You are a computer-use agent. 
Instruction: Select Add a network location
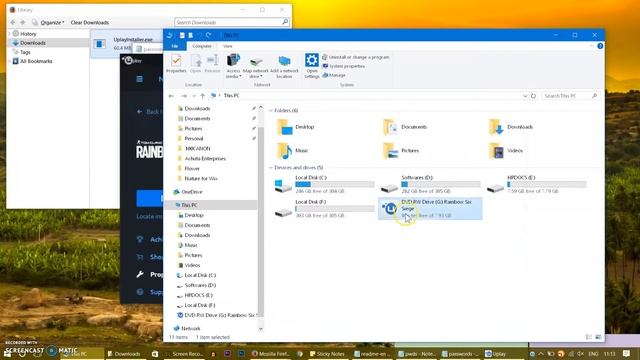tap(284, 66)
